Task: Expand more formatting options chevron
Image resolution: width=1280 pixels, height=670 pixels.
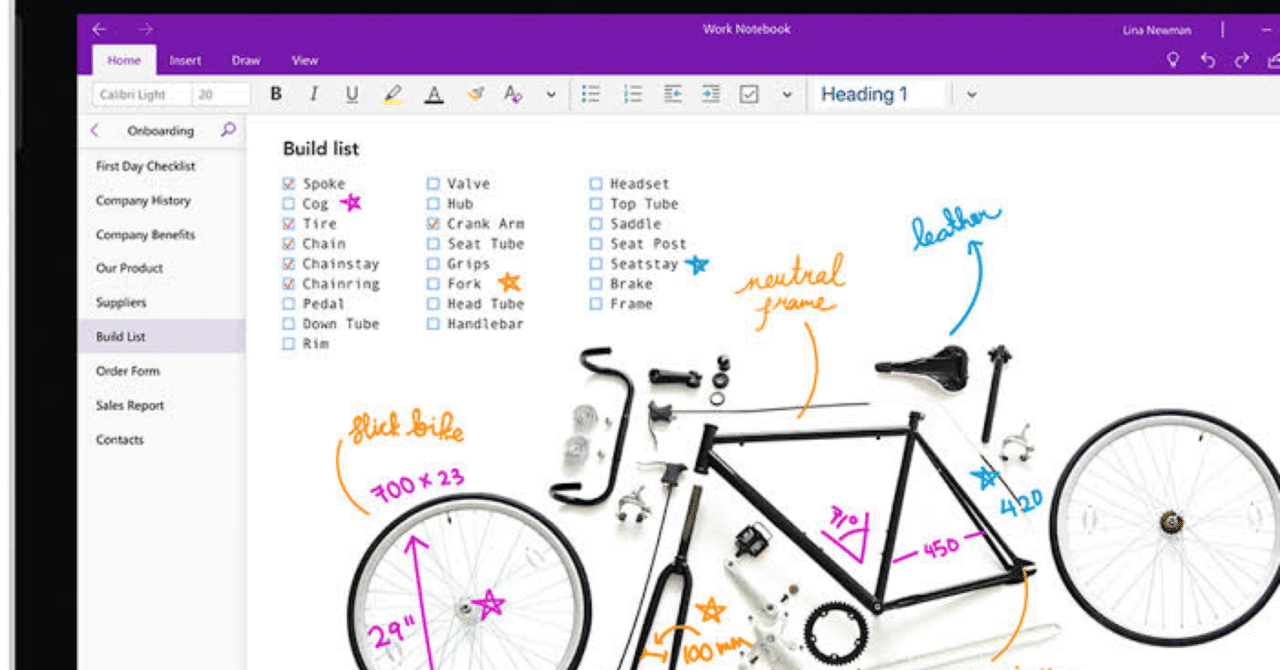Action: click(x=550, y=93)
